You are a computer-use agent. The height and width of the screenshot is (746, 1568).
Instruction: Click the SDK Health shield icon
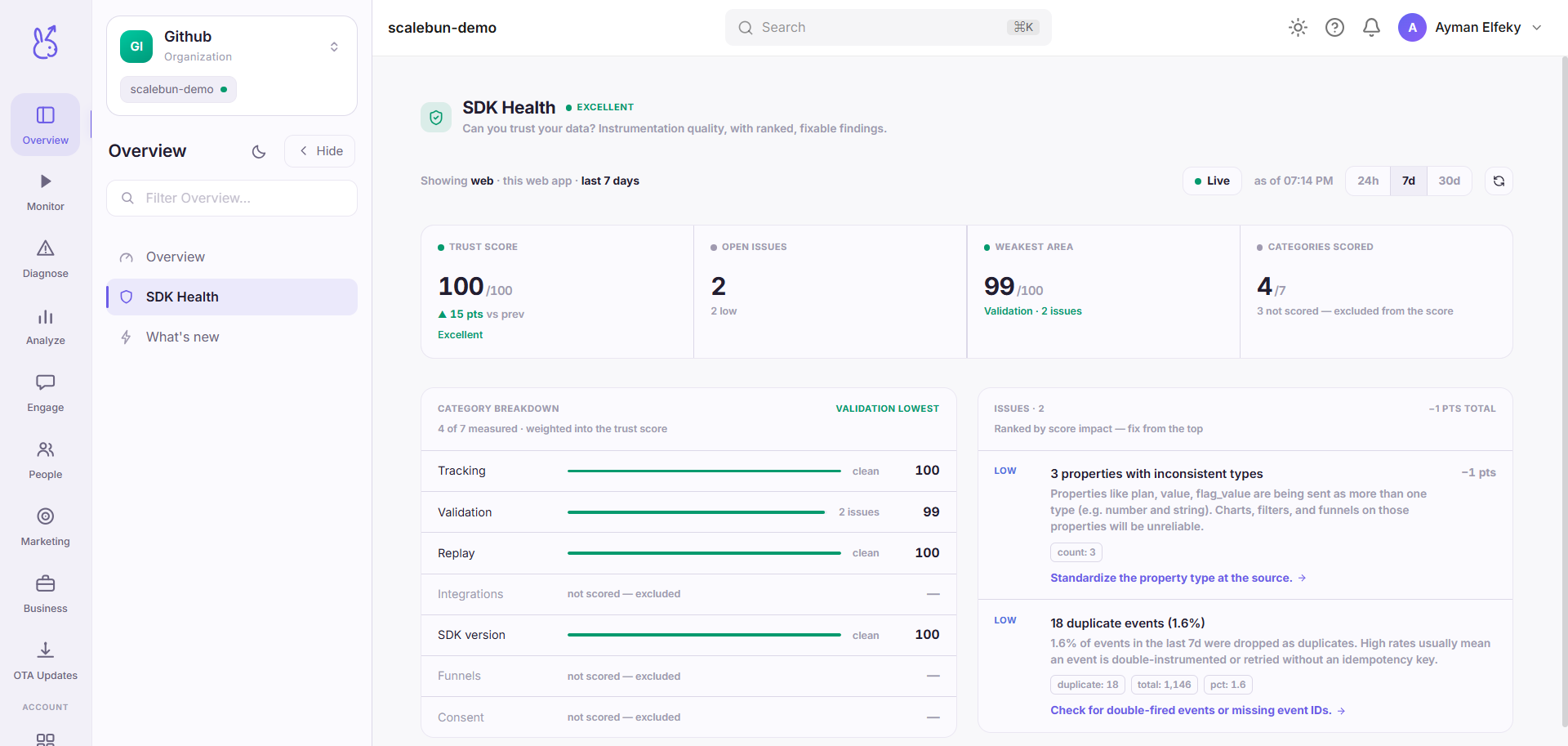point(436,118)
